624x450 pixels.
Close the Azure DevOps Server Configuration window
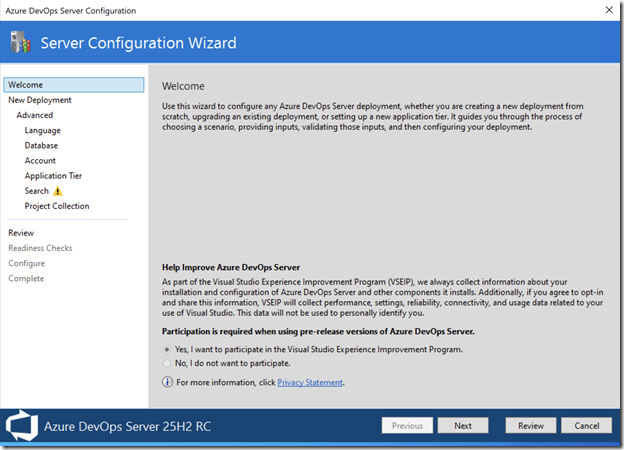(609, 10)
